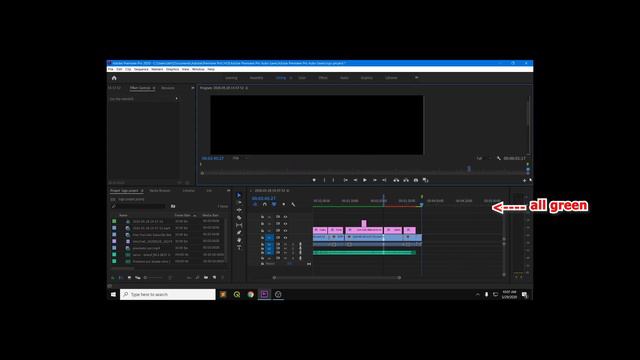Select the Slip tool
The width and height of the screenshot is (640, 360).
click(239, 225)
